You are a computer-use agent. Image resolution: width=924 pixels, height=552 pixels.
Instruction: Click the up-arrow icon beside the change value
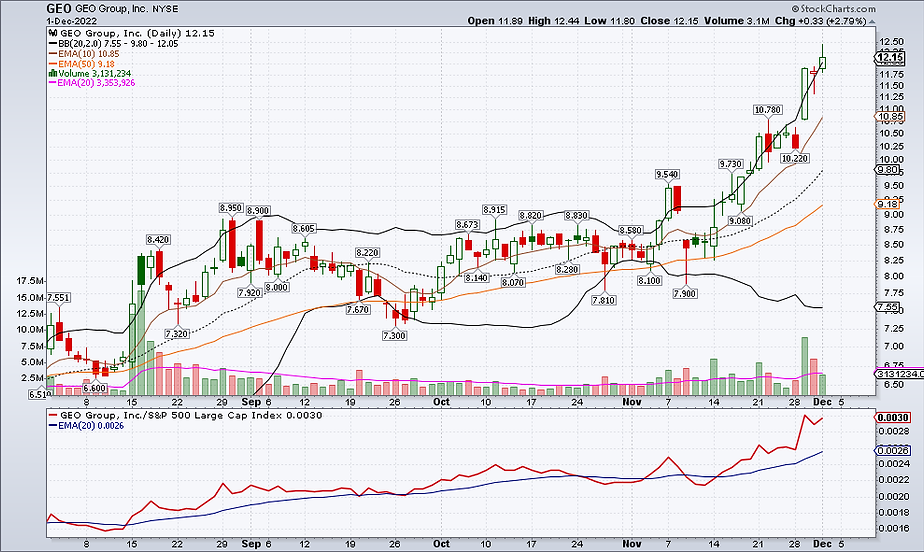pyautogui.click(x=872, y=21)
